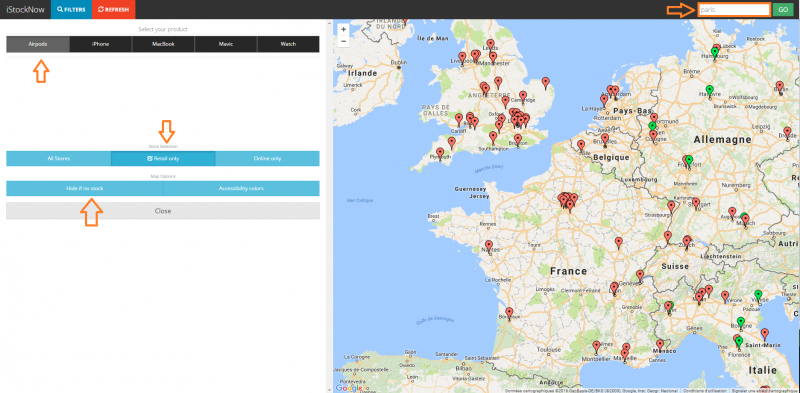Choose Online only store selection

click(x=267, y=159)
